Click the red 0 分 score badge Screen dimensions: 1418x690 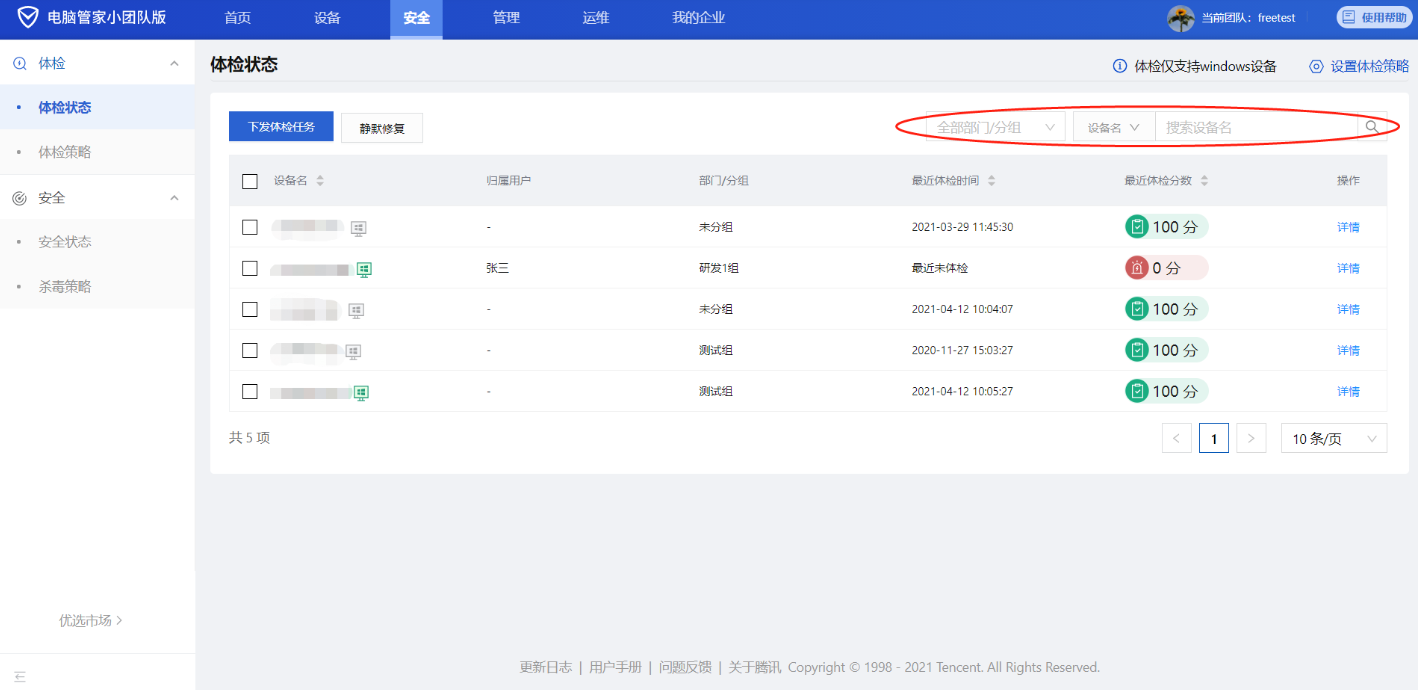click(x=1166, y=268)
